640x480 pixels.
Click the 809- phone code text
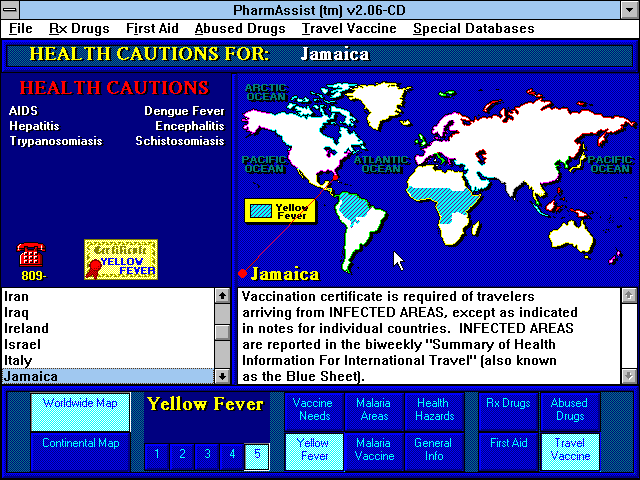coord(34,276)
